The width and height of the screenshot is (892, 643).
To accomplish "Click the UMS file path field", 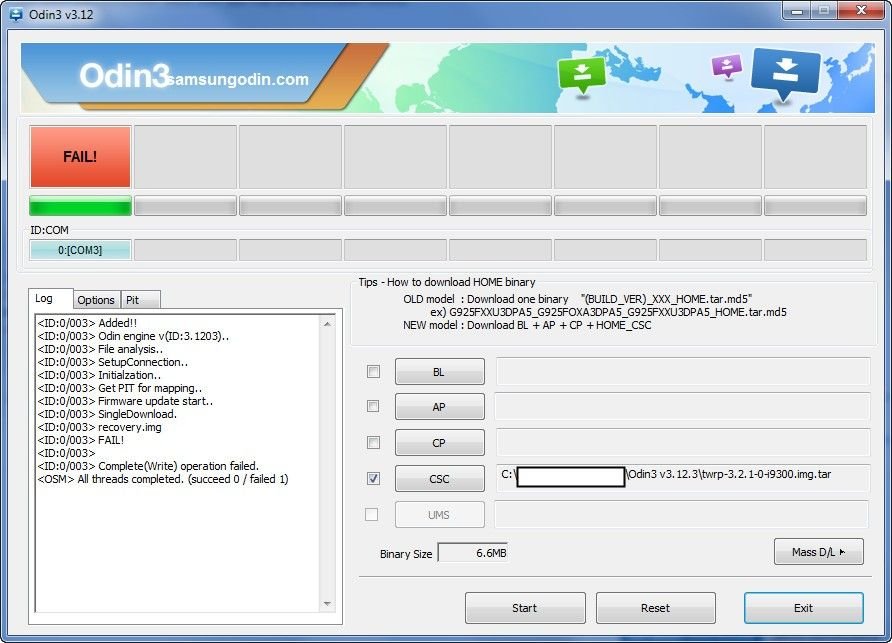I will point(682,514).
